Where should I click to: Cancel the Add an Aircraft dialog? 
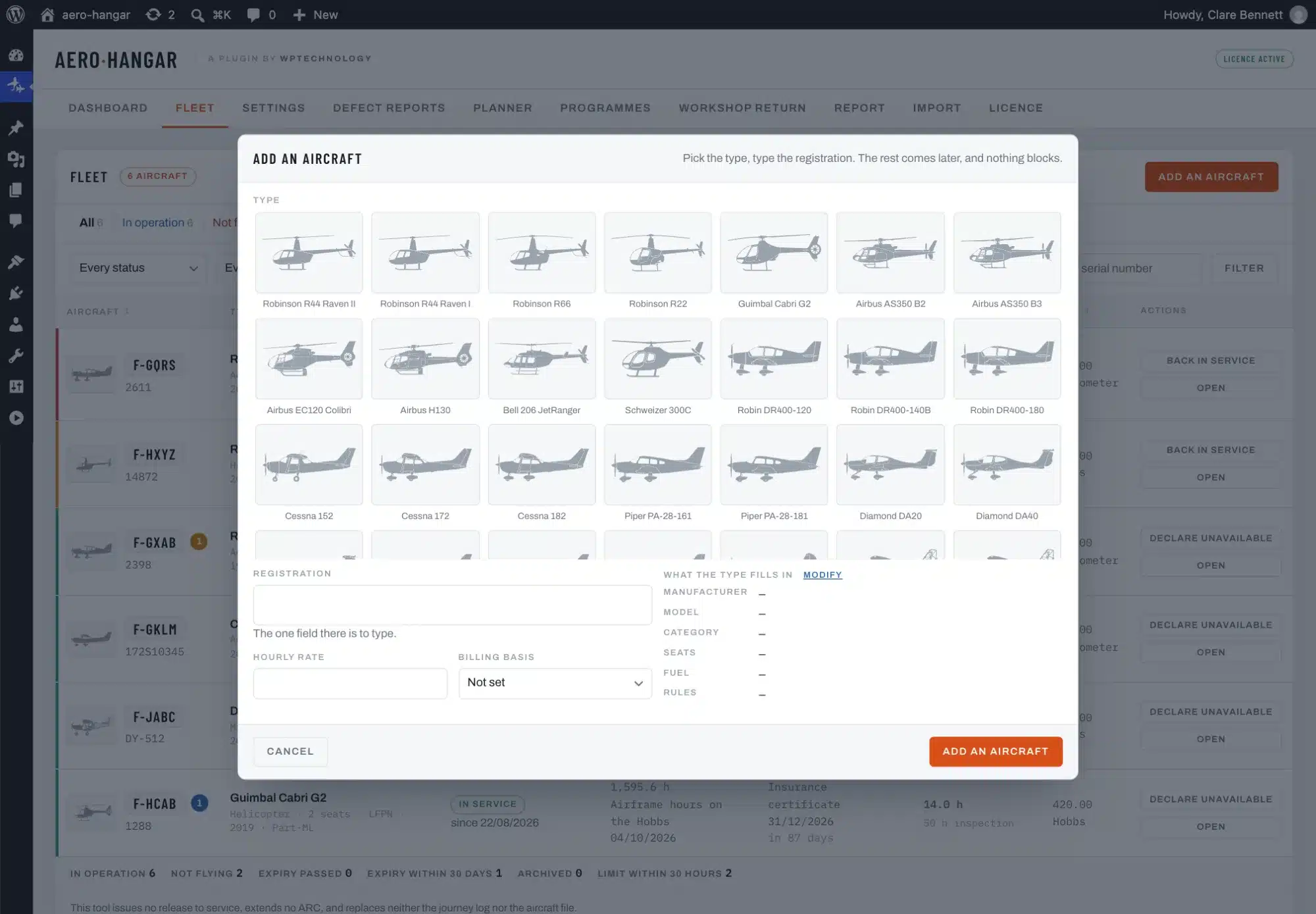(x=290, y=751)
